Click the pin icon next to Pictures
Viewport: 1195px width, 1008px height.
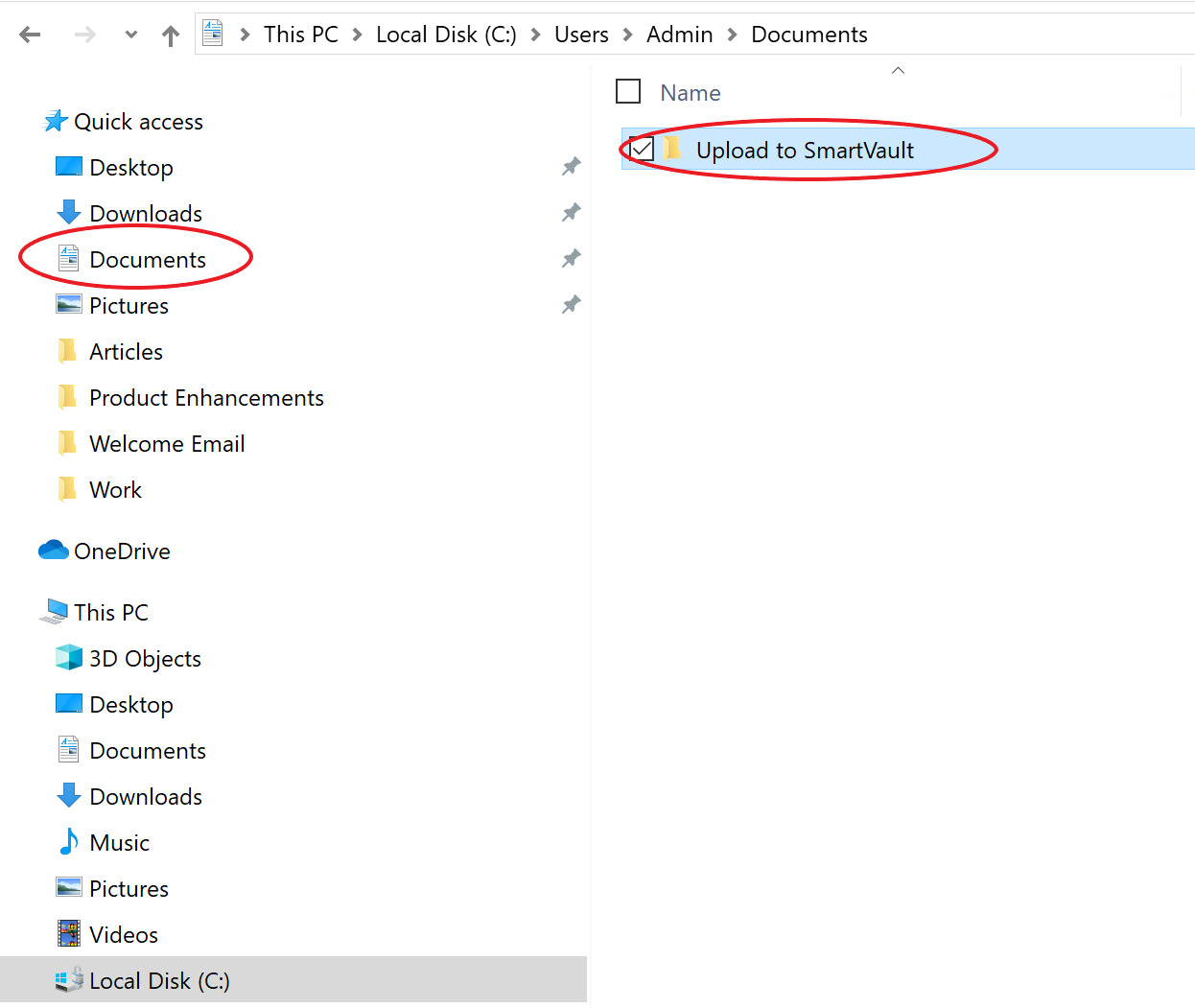pyautogui.click(x=571, y=305)
